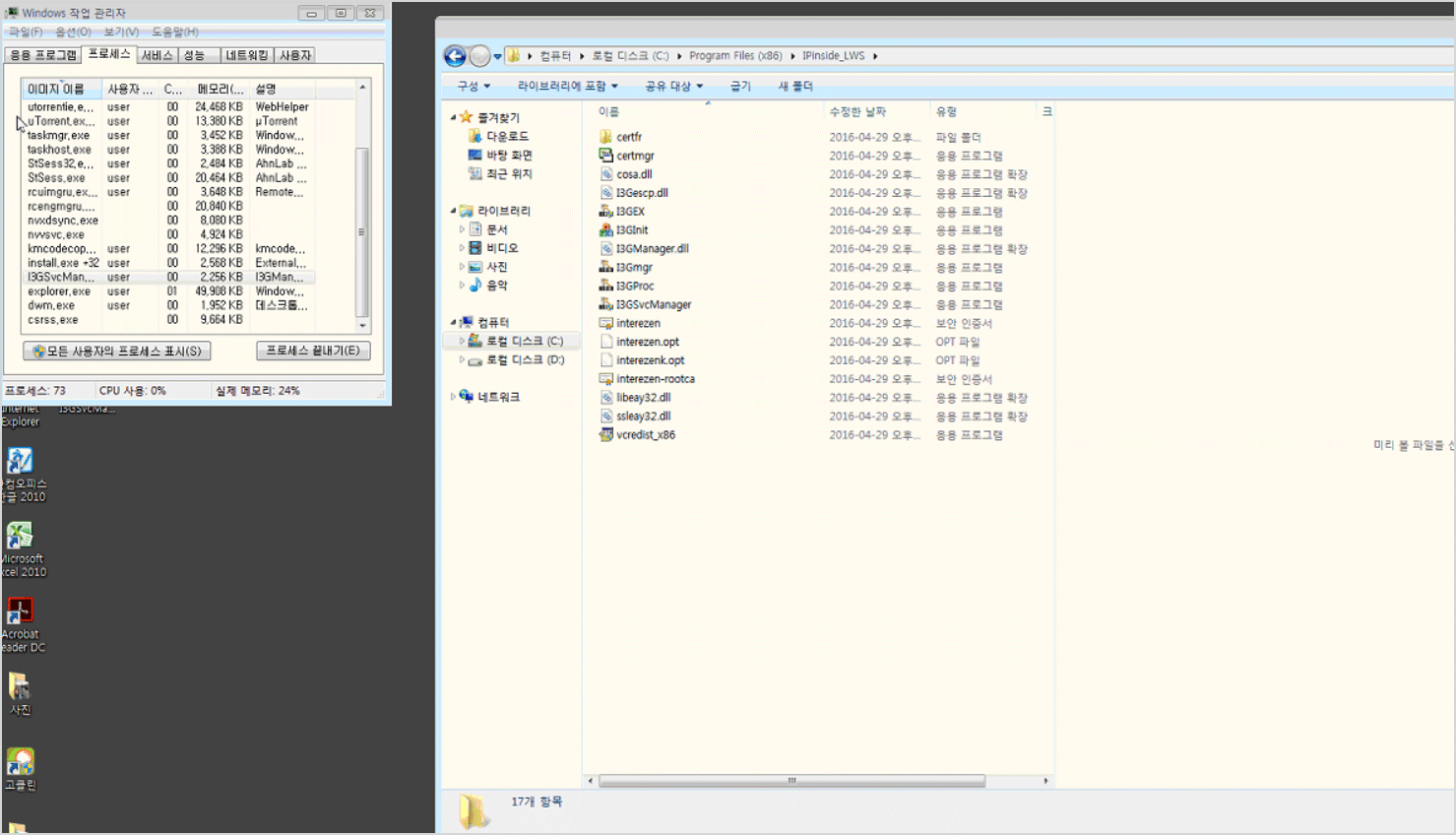Click the interezen-rootca certificate icon
The width and height of the screenshot is (1456, 835).
[605, 379]
